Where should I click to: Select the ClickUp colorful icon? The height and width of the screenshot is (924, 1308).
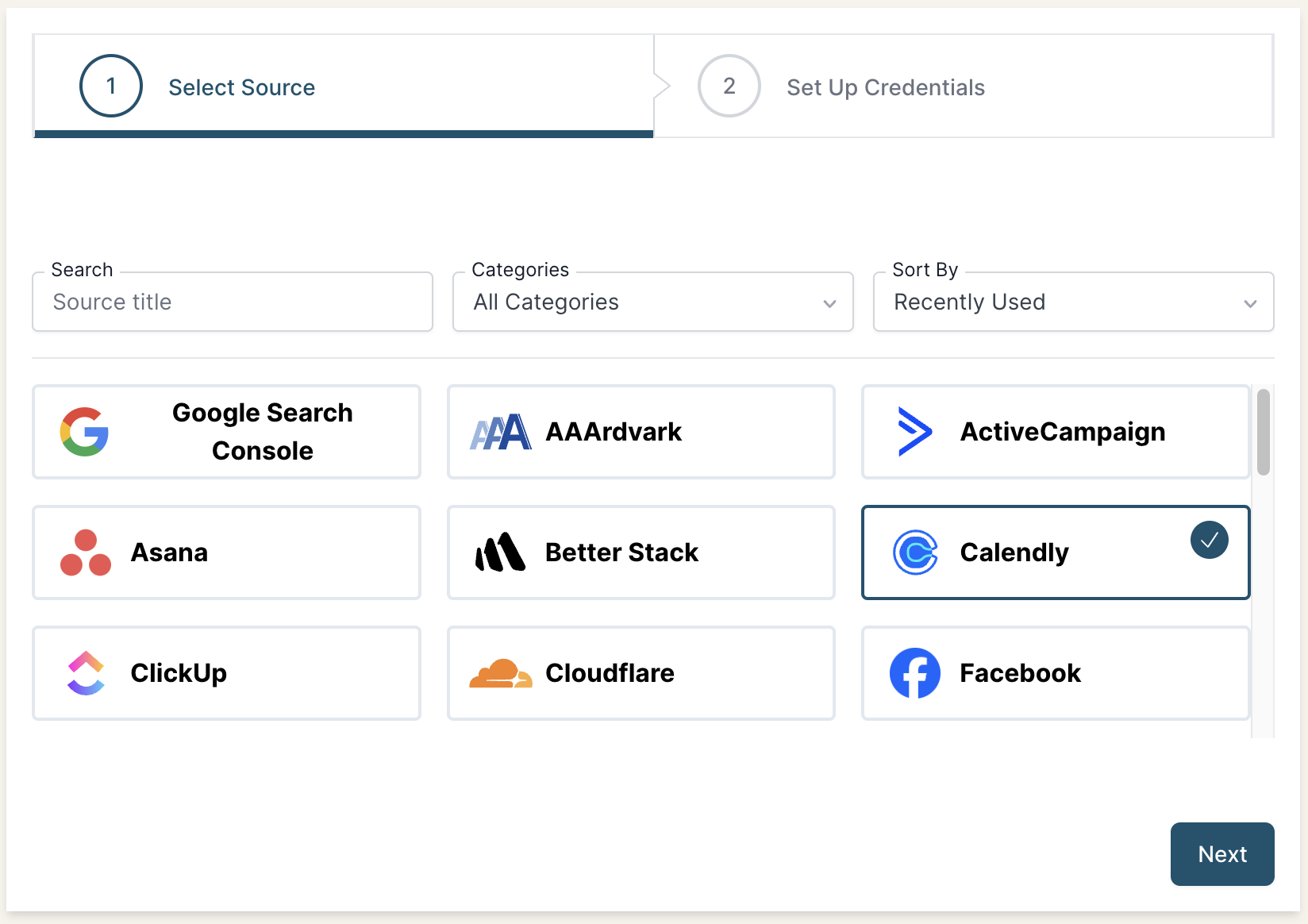coord(84,673)
